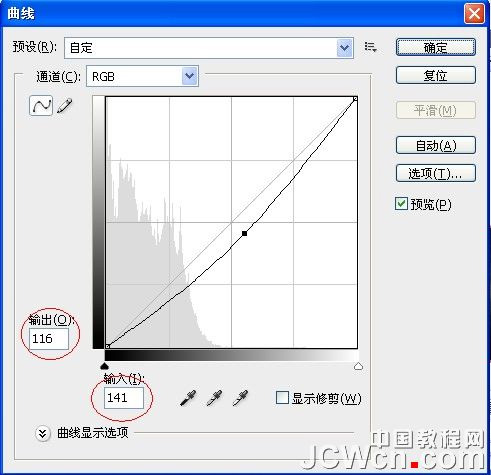Open the 预设(R) preset dropdown
The height and width of the screenshot is (475, 491).
[x=209, y=48]
